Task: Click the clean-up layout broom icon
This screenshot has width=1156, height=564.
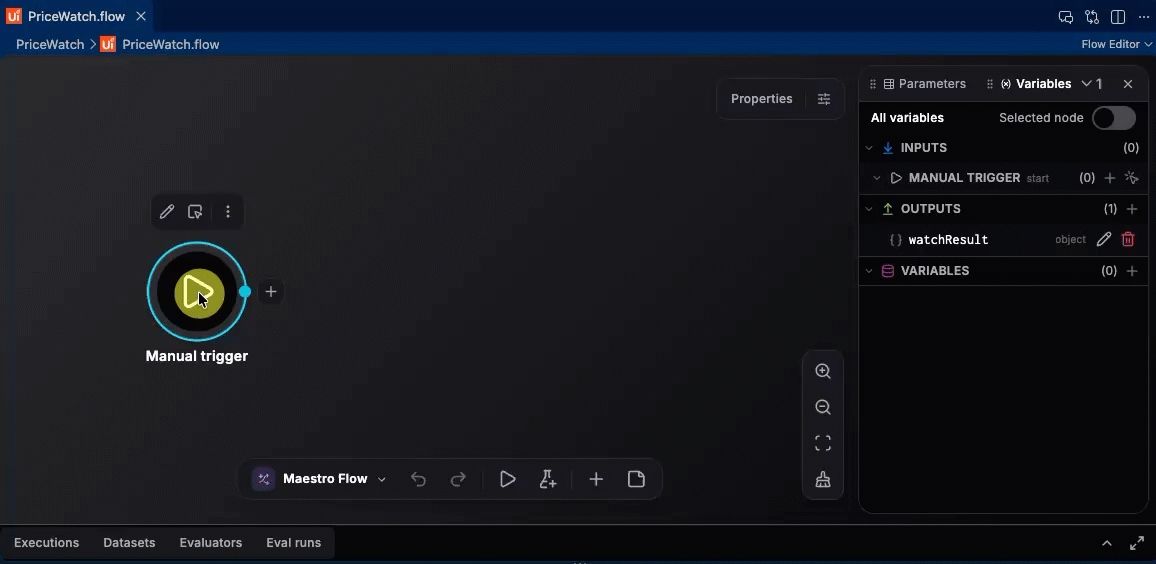Action: pyautogui.click(x=823, y=480)
